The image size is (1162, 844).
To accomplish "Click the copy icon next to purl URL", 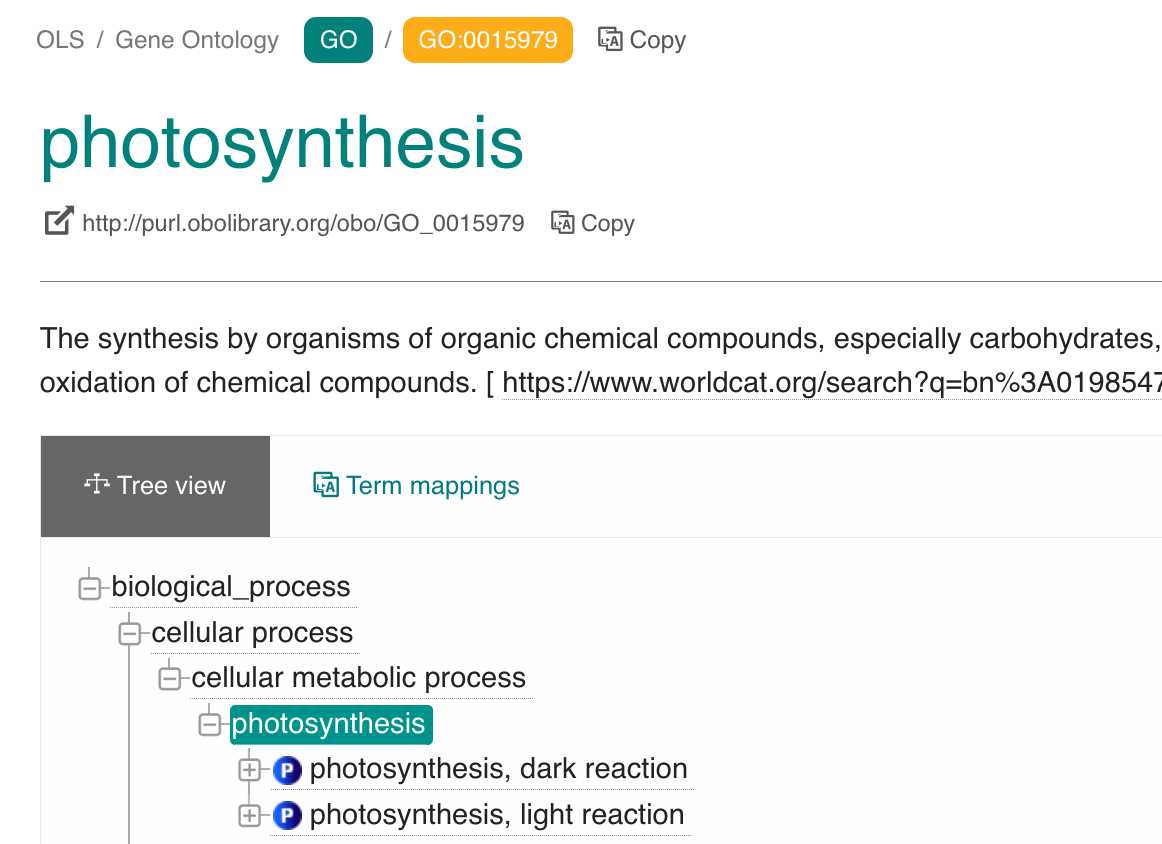I will (x=562, y=222).
